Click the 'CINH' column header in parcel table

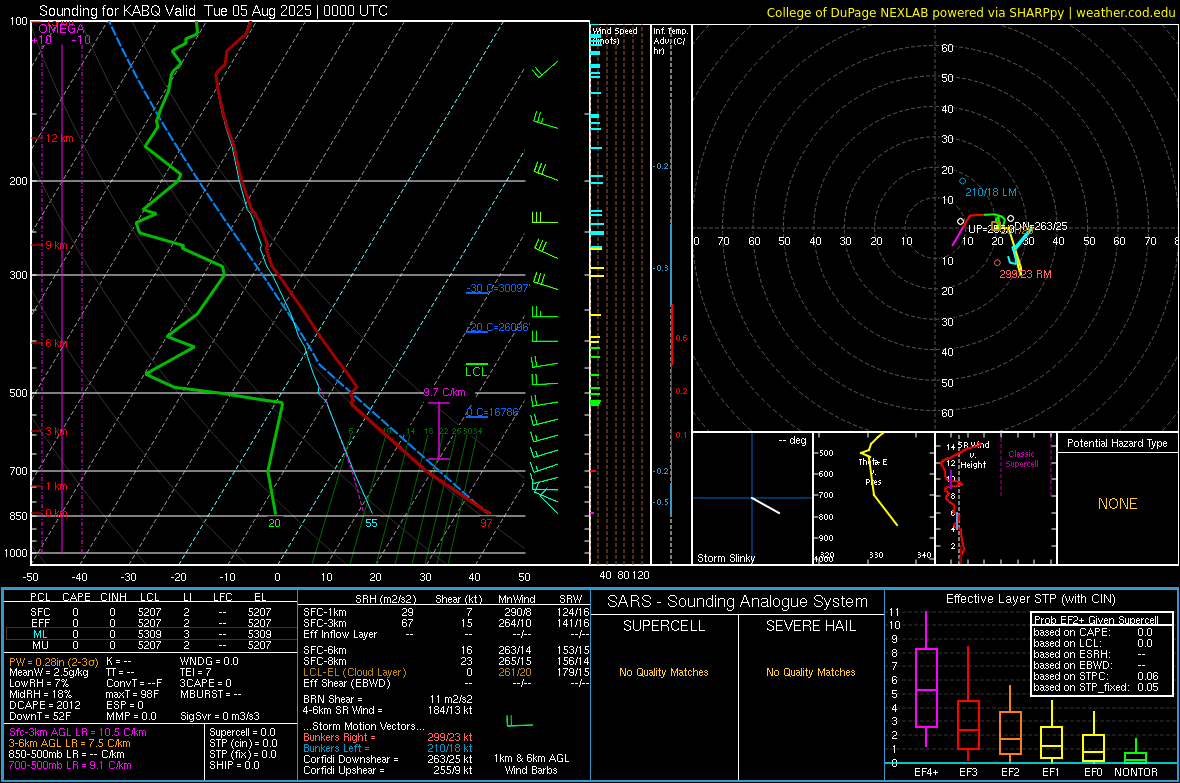(113, 597)
